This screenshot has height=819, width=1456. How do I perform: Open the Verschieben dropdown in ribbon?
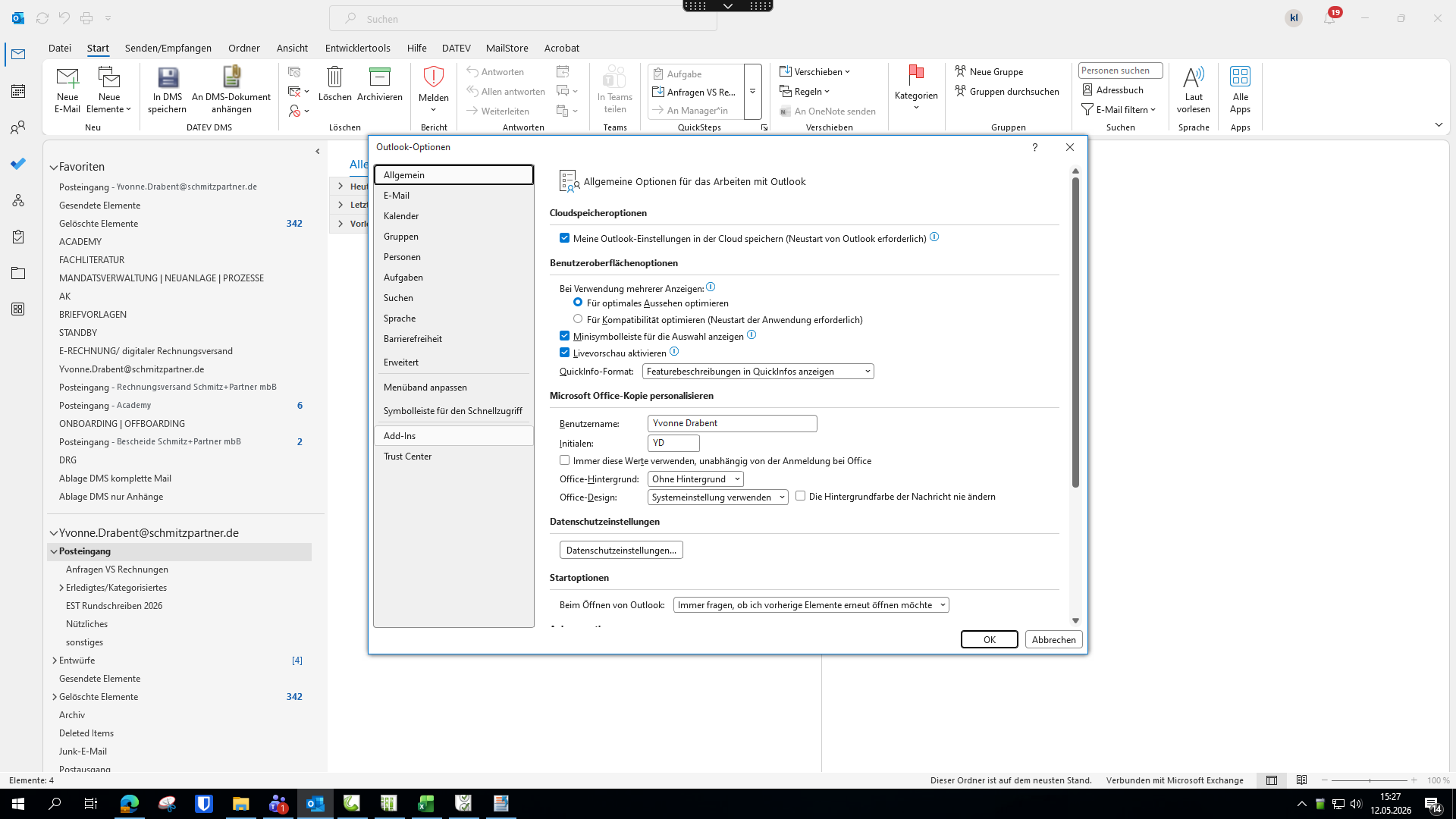tap(815, 71)
